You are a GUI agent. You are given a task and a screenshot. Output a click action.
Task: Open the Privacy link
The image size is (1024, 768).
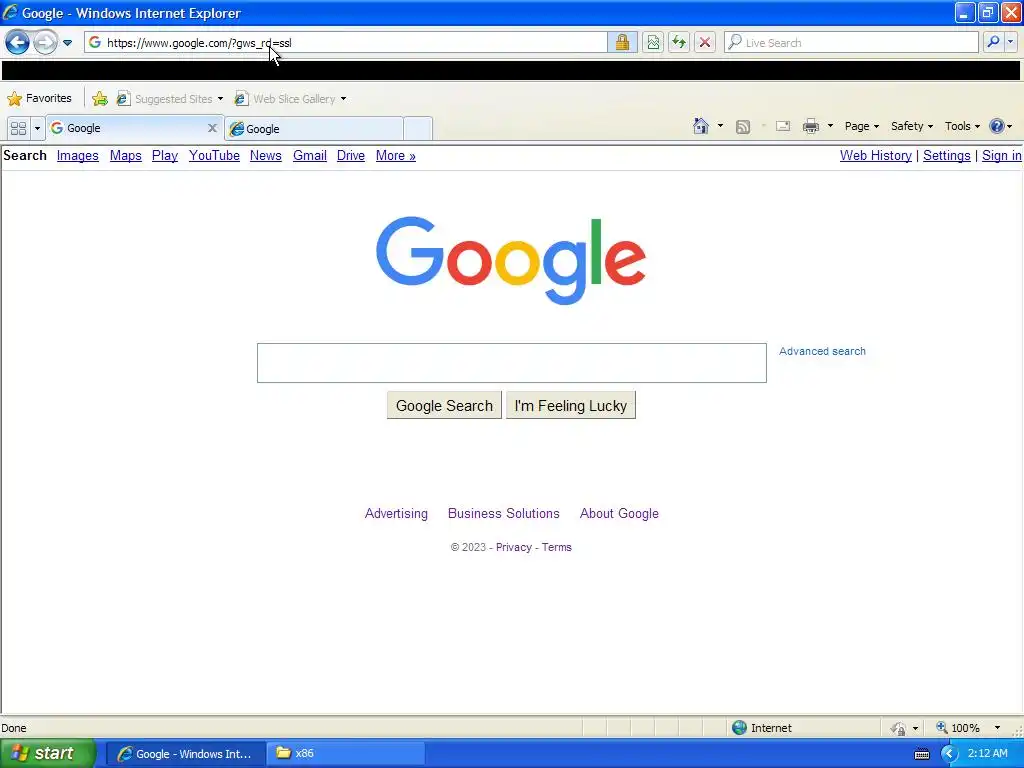(514, 547)
